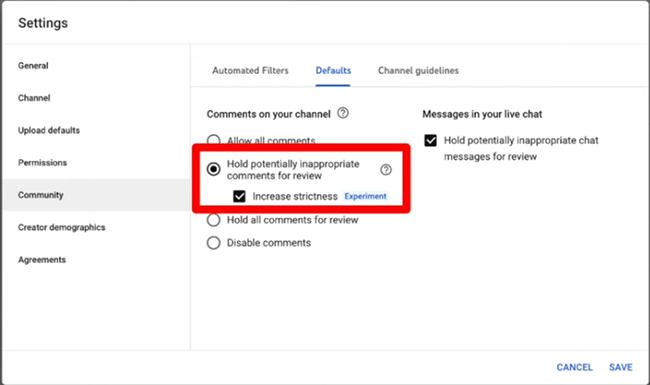650x385 pixels.
Task: Select Hold potentially inappropriate comments for review
Action: [x=213, y=169]
